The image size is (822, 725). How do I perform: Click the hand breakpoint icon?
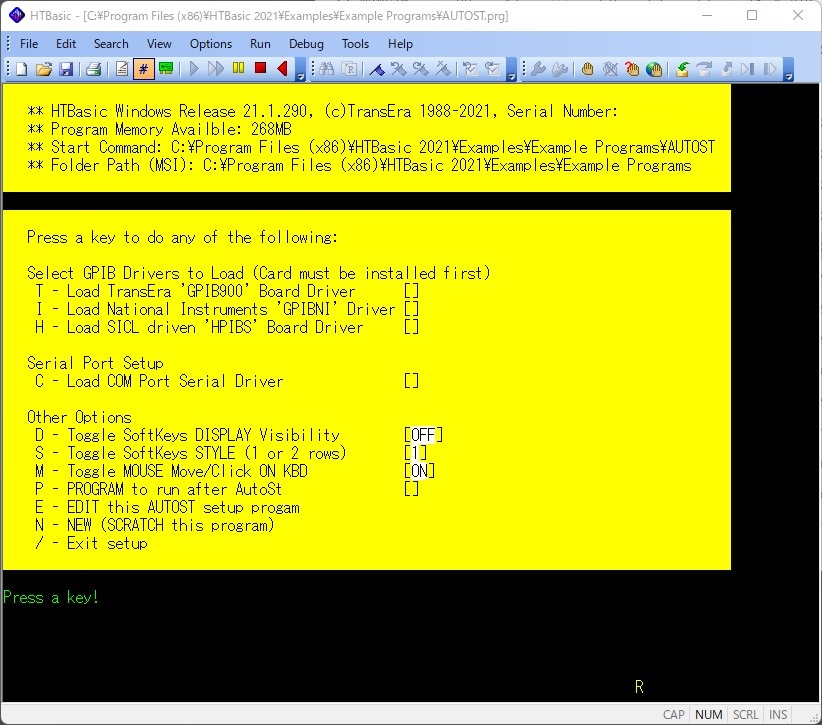(588, 69)
